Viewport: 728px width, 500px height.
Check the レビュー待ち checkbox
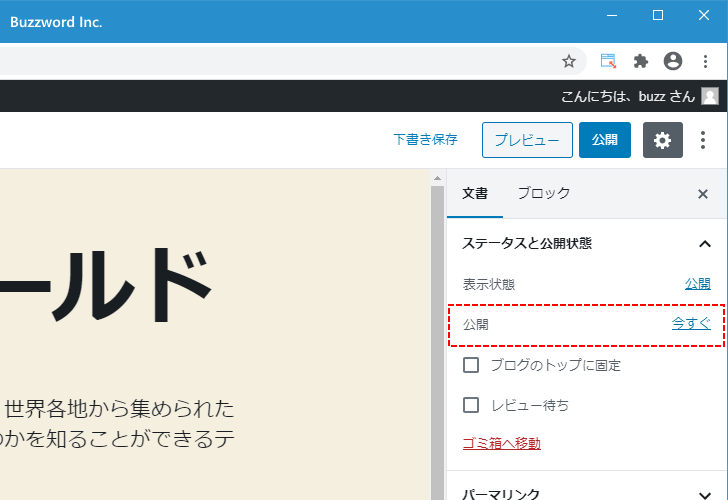click(471, 405)
